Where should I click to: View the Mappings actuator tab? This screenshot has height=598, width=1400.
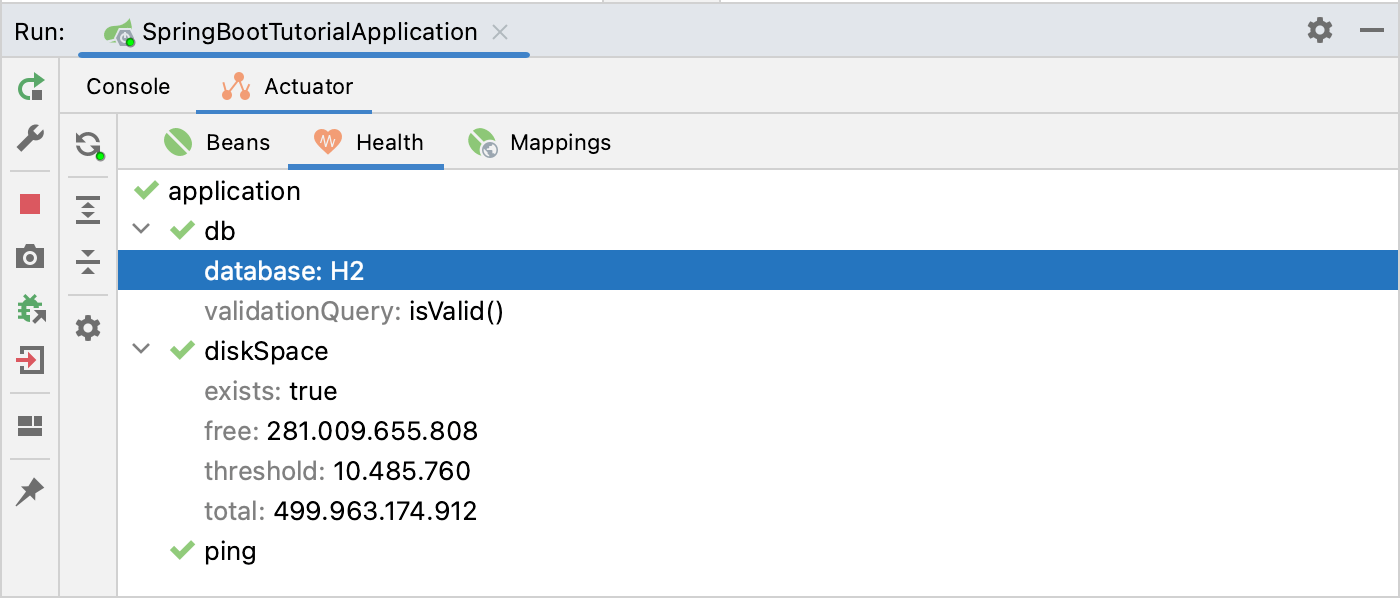pyautogui.click(x=560, y=142)
